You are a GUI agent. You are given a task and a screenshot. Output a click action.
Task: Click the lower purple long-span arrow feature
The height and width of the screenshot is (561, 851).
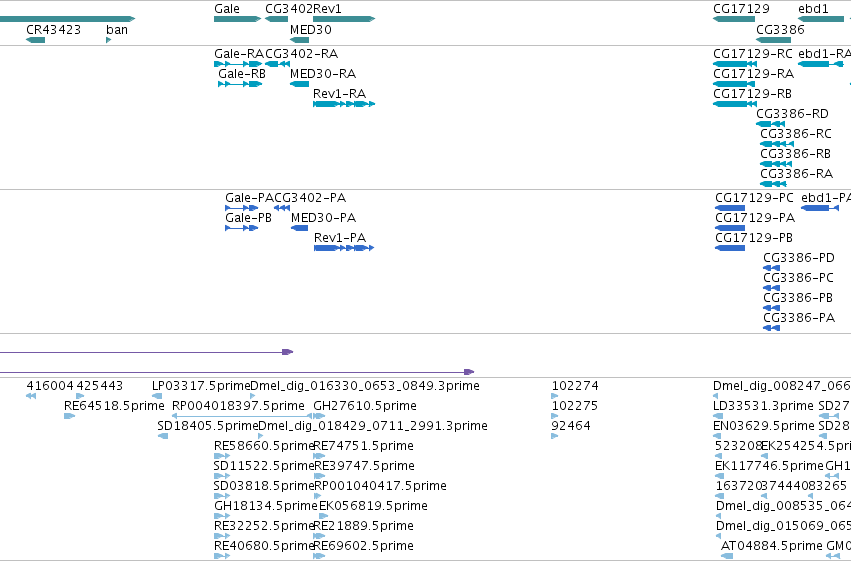(x=237, y=372)
